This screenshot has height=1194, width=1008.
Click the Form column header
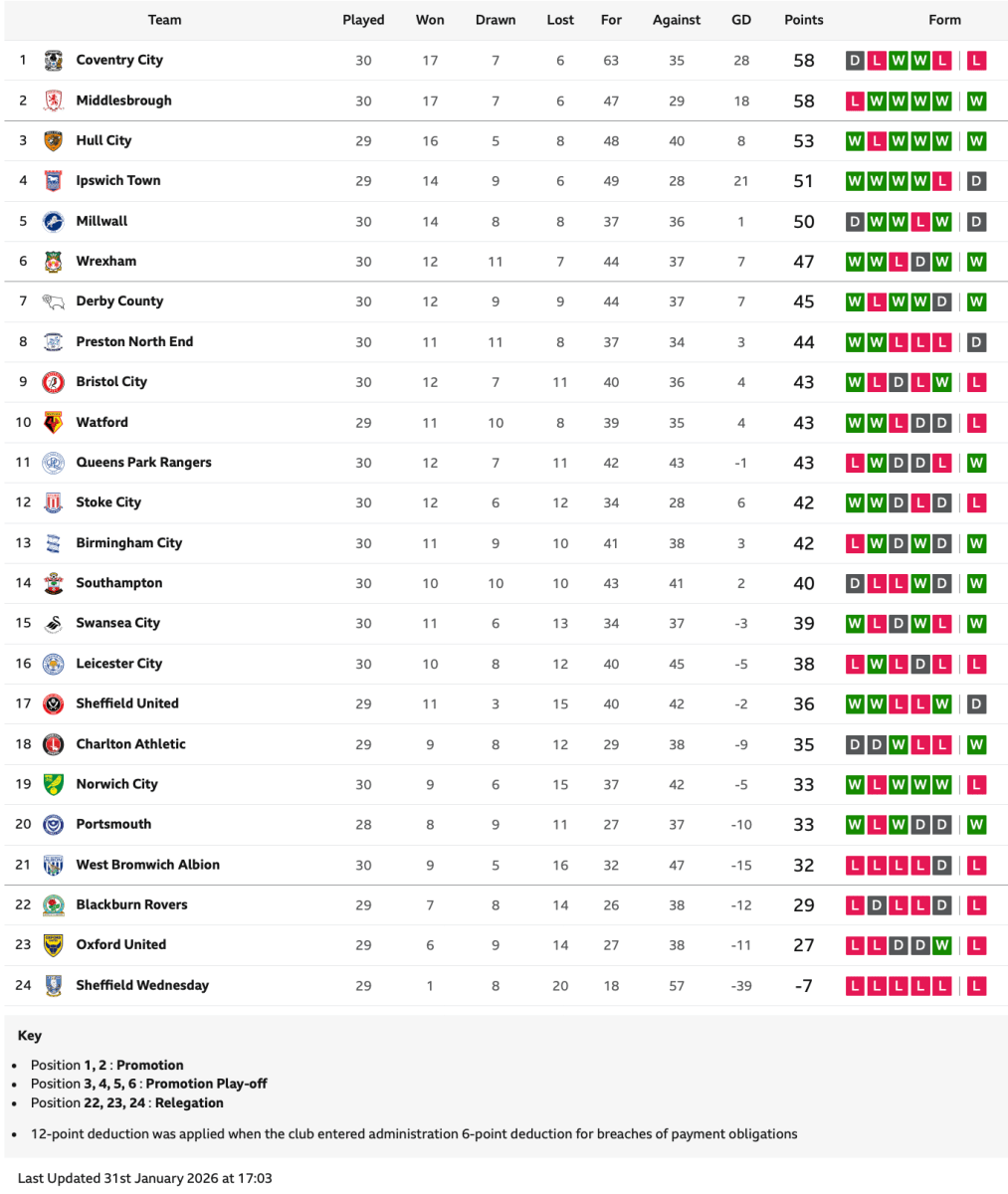(x=944, y=20)
